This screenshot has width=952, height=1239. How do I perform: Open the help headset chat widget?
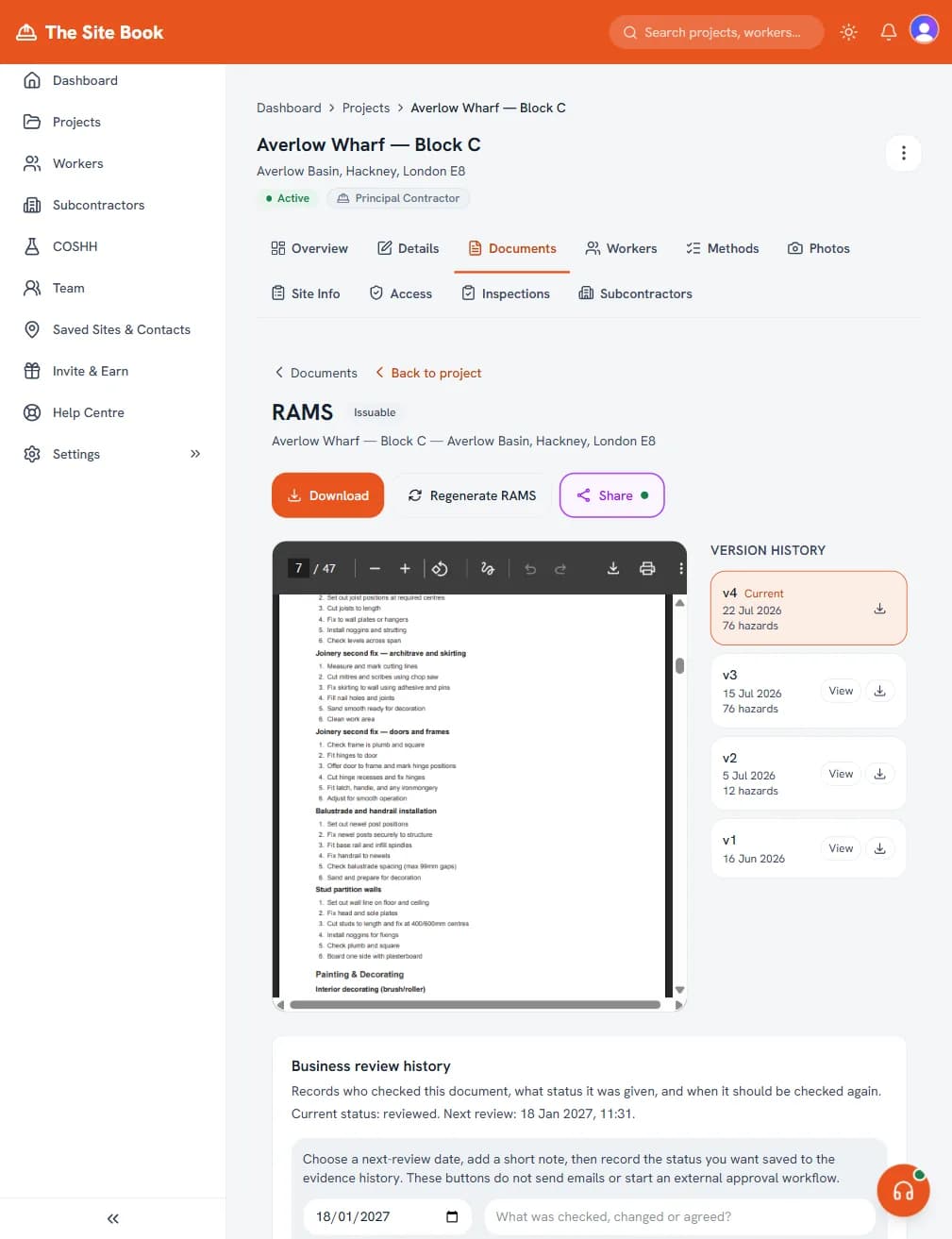[x=903, y=1190]
